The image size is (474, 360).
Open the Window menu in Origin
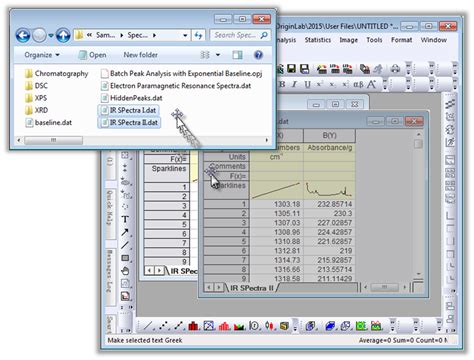tap(433, 40)
